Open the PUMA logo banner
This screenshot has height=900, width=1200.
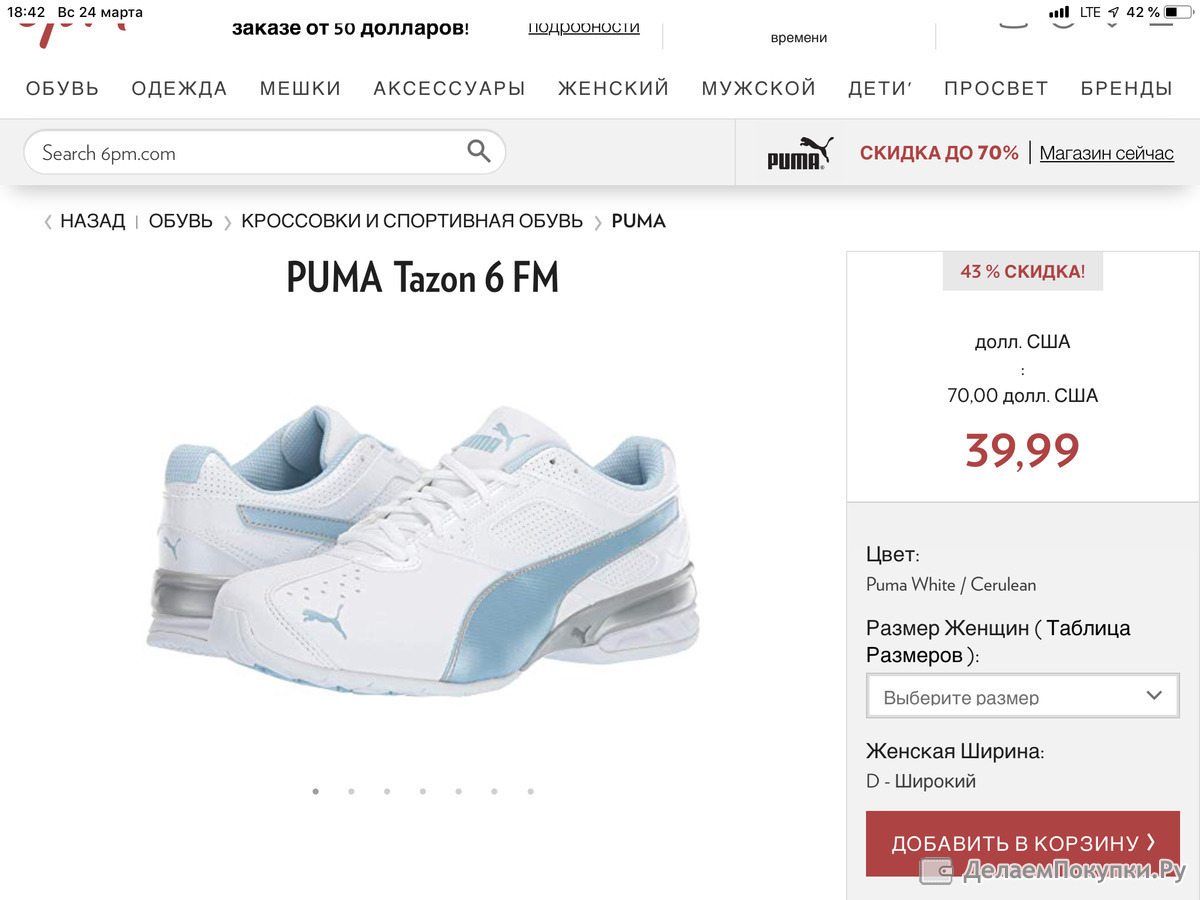(800, 153)
